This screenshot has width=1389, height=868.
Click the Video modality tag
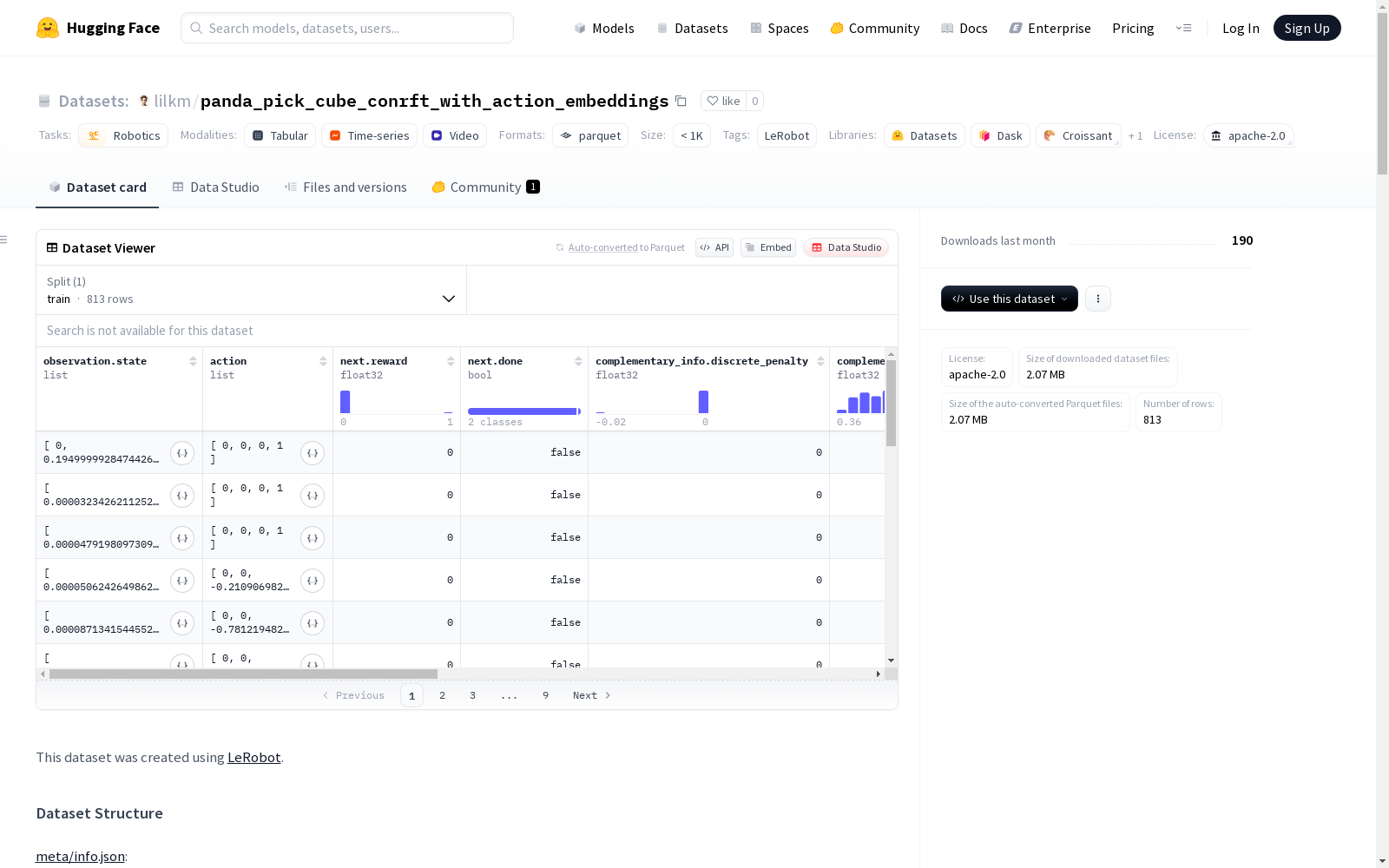point(455,135)
